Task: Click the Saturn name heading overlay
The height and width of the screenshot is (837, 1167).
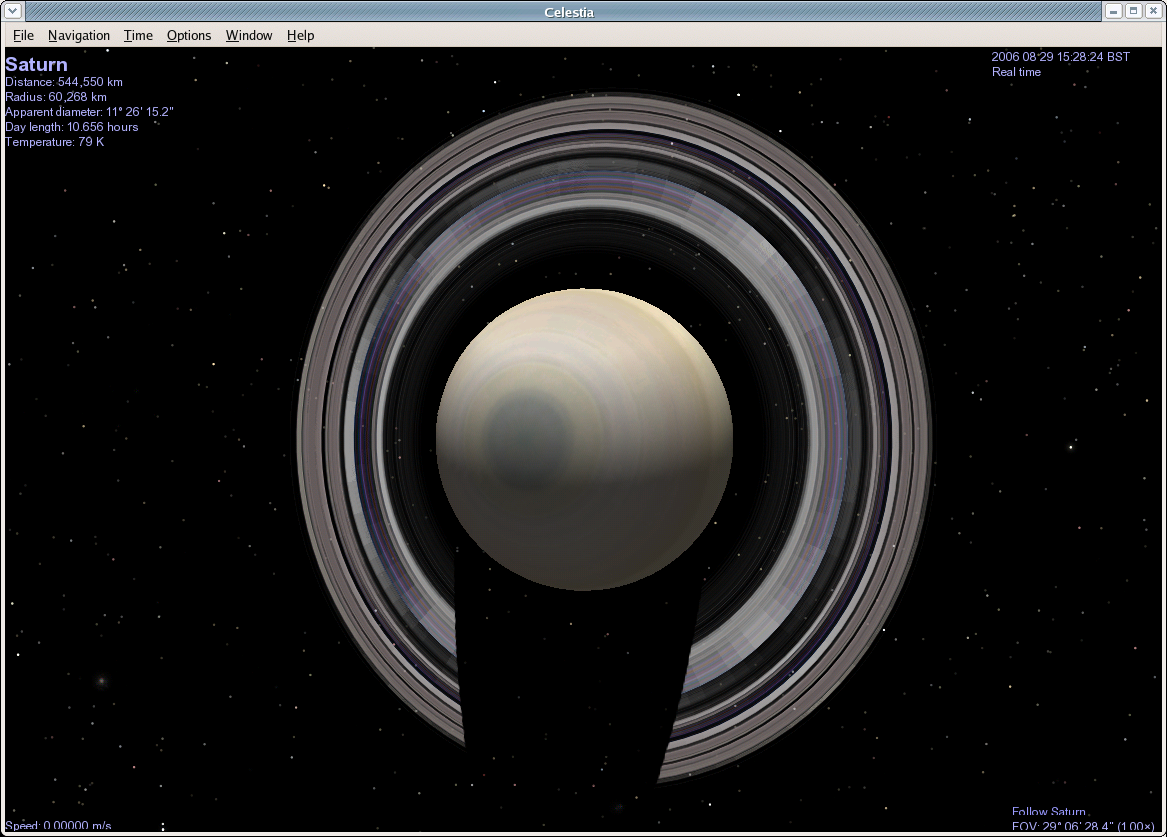Action: pyautogui.click(x=37, y=65)
